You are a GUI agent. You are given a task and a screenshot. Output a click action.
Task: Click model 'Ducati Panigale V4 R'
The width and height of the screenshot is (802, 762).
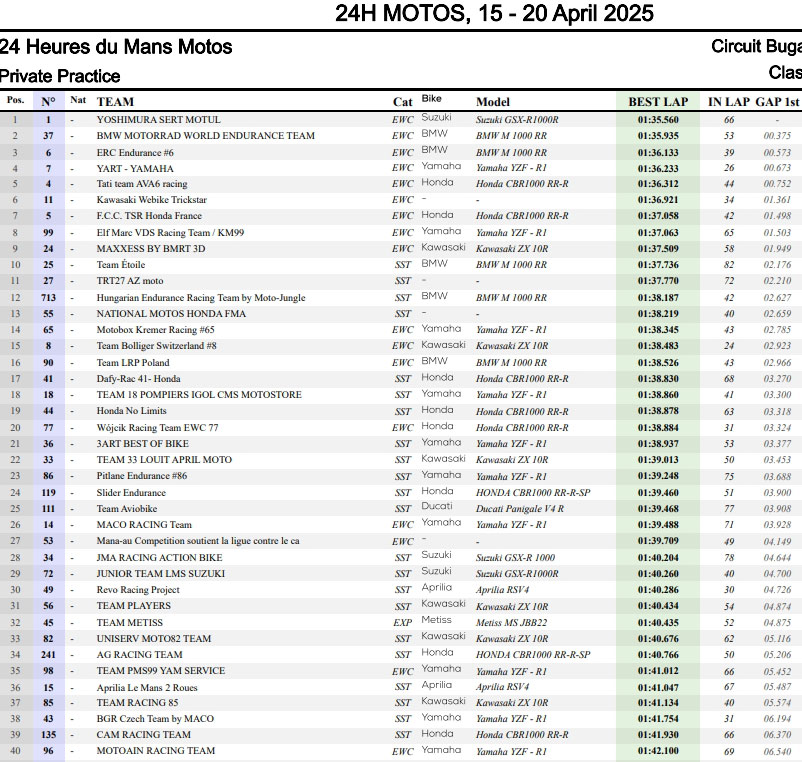coord(520,508)
